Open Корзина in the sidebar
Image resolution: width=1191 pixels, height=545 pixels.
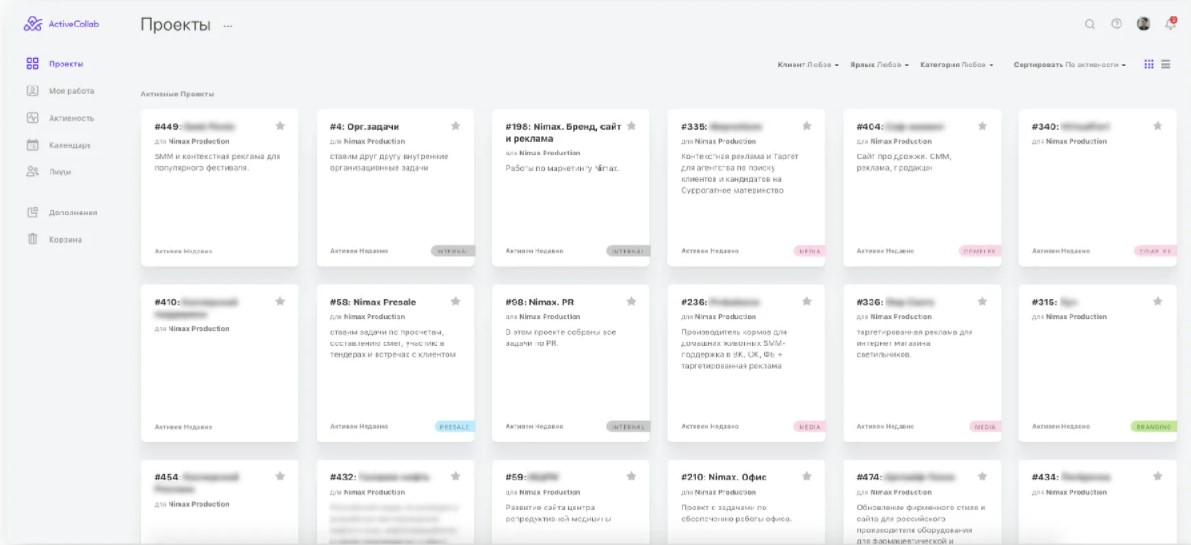(x=54, y=240)
